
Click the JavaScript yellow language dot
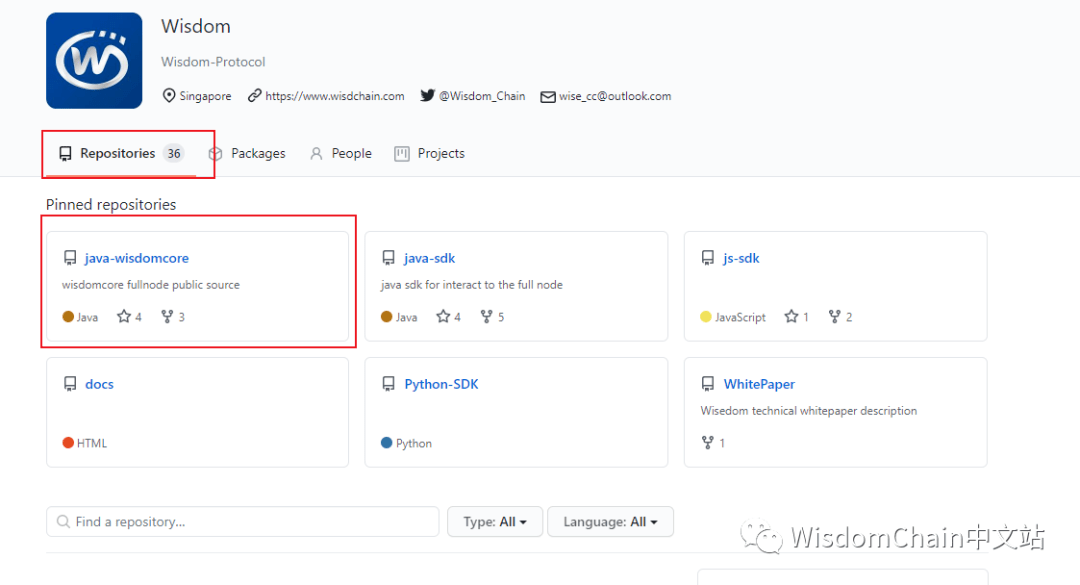[705, 316]
